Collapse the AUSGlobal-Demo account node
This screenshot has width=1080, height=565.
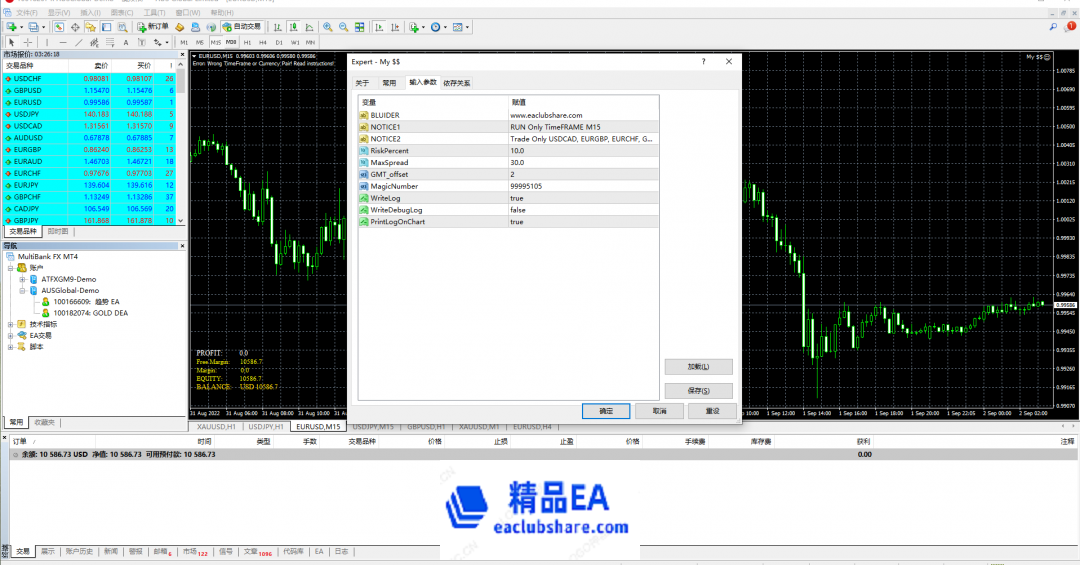tap(22, 291)
